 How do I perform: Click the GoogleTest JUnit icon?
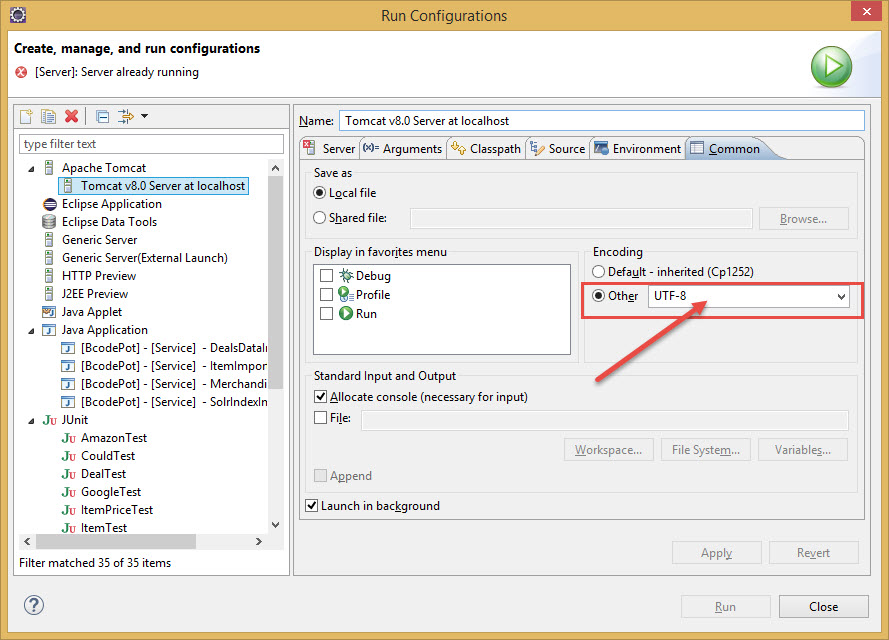[x=69, y=492]
